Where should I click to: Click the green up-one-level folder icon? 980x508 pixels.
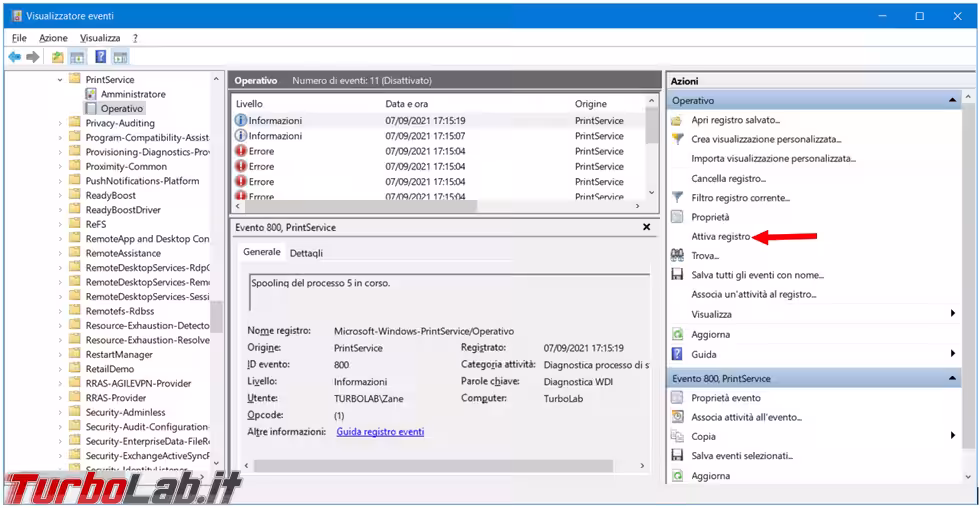click(57, 57)
